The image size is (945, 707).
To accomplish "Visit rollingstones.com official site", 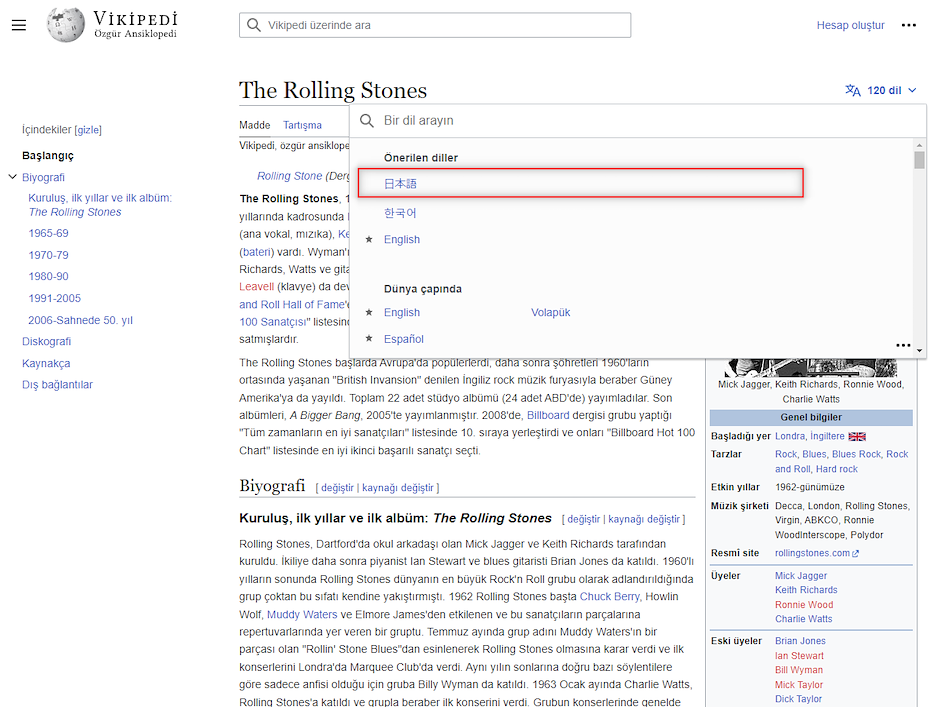I will [812, 553].
